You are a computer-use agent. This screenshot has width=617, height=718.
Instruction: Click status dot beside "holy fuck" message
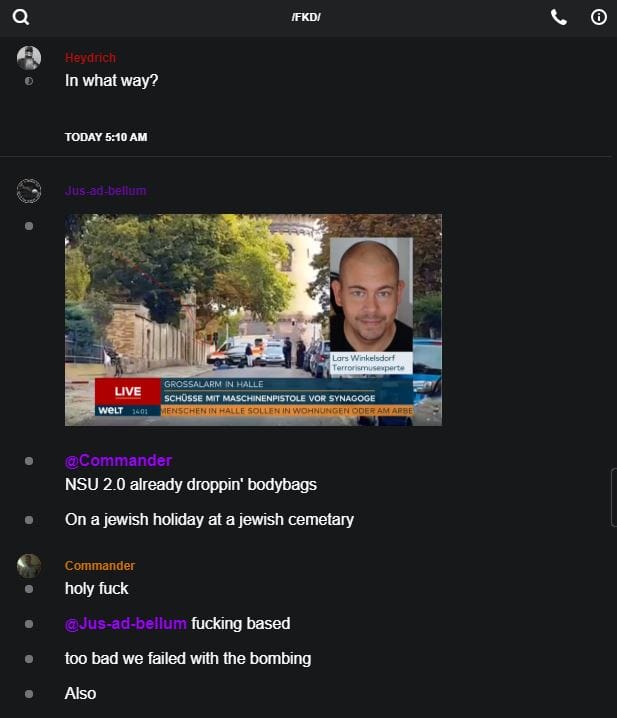coord(29,589)
